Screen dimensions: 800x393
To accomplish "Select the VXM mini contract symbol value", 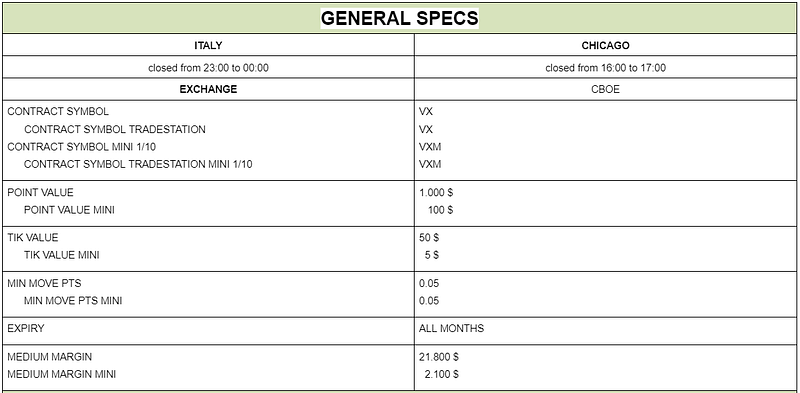I will pyautogui.click(x=430, y=147).
